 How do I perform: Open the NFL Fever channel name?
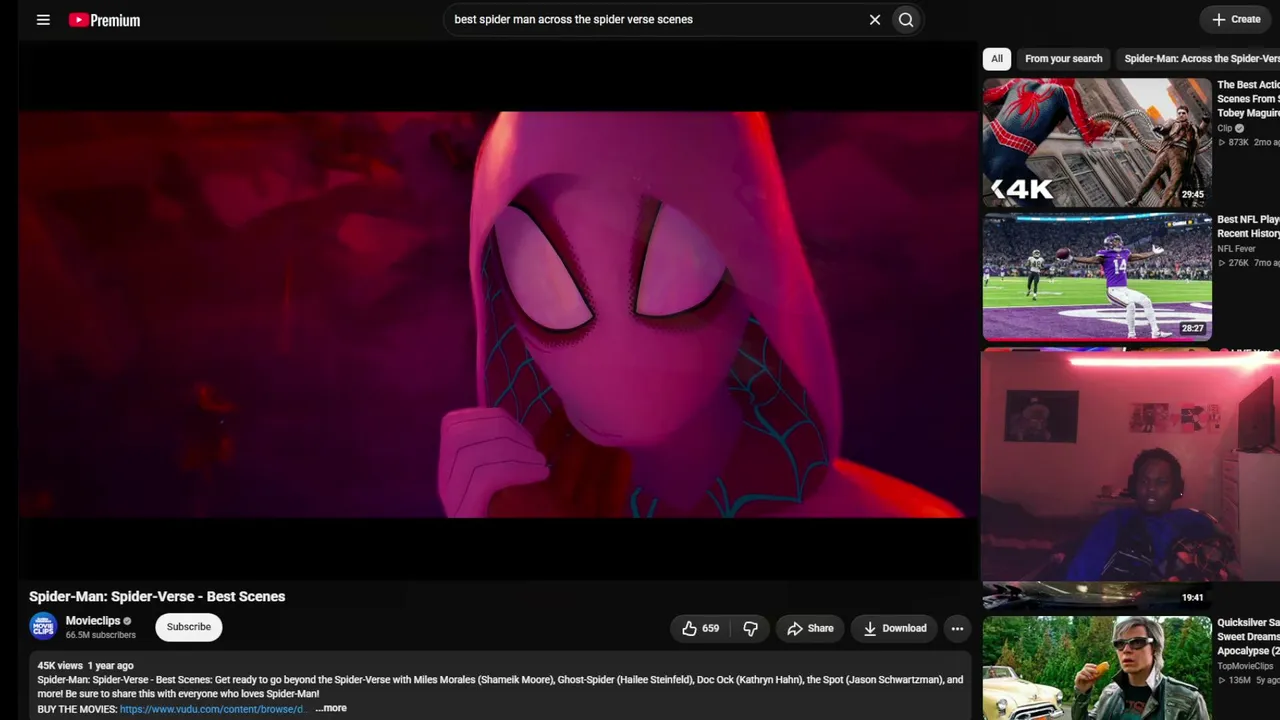coord(1236,248)
